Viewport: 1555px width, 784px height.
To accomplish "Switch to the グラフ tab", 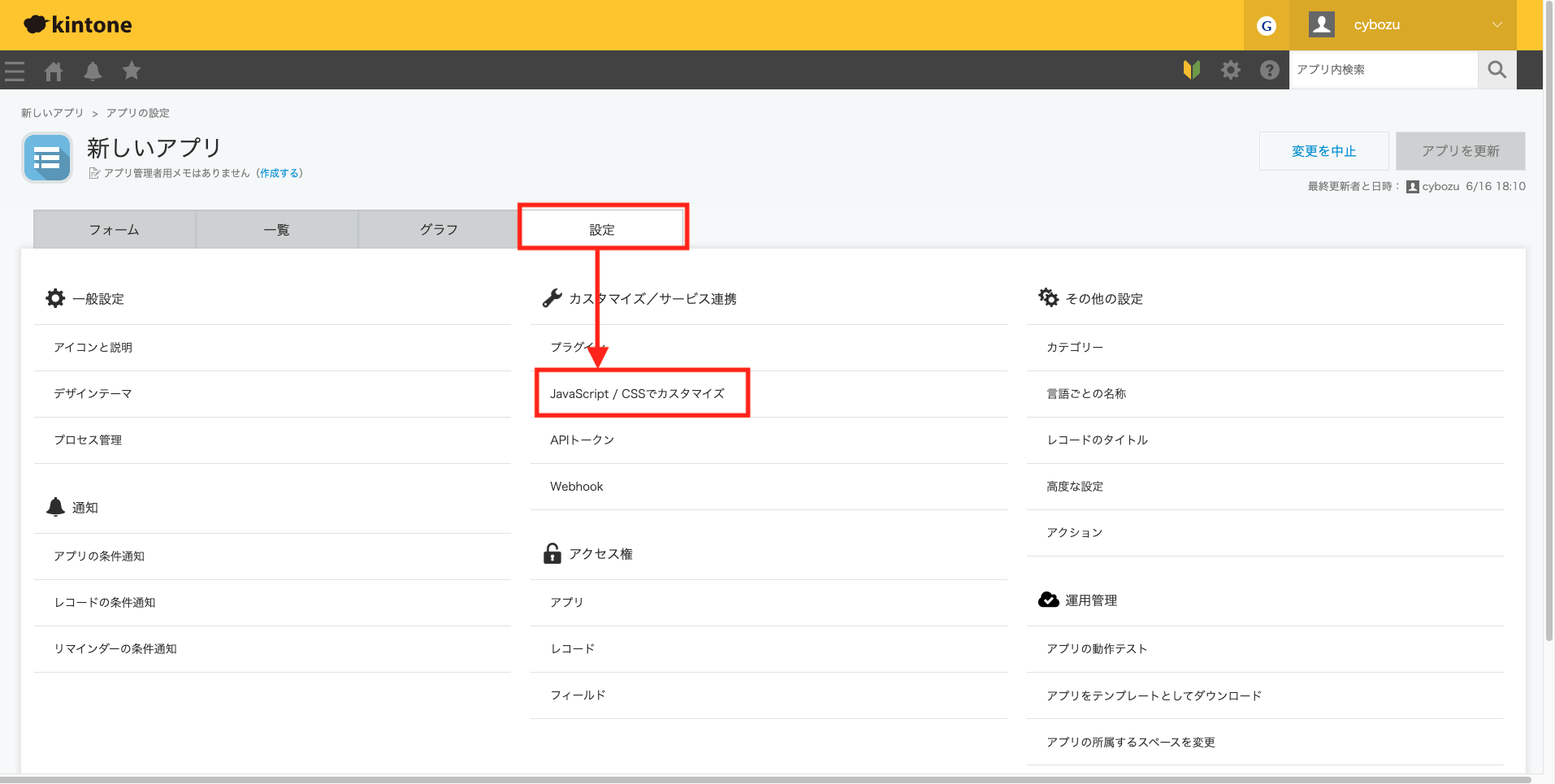I will pyautogui.click(x=439, y=230).
